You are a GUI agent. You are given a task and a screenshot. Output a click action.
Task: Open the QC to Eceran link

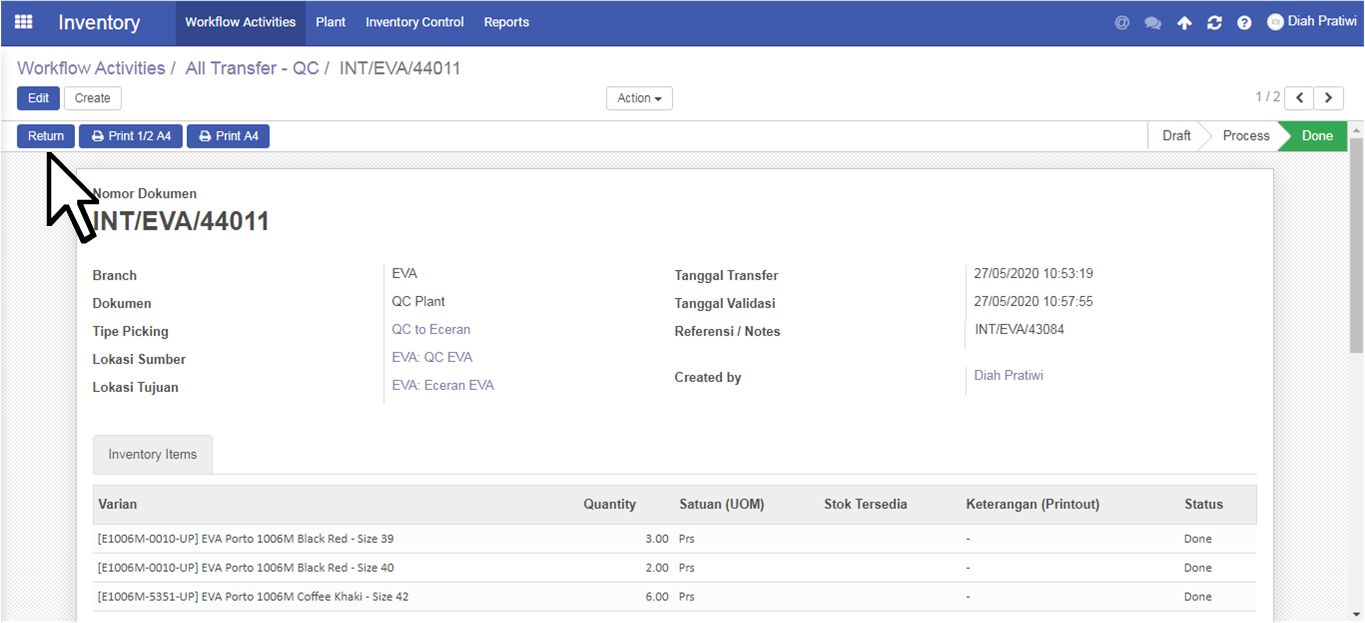[431, 329]
